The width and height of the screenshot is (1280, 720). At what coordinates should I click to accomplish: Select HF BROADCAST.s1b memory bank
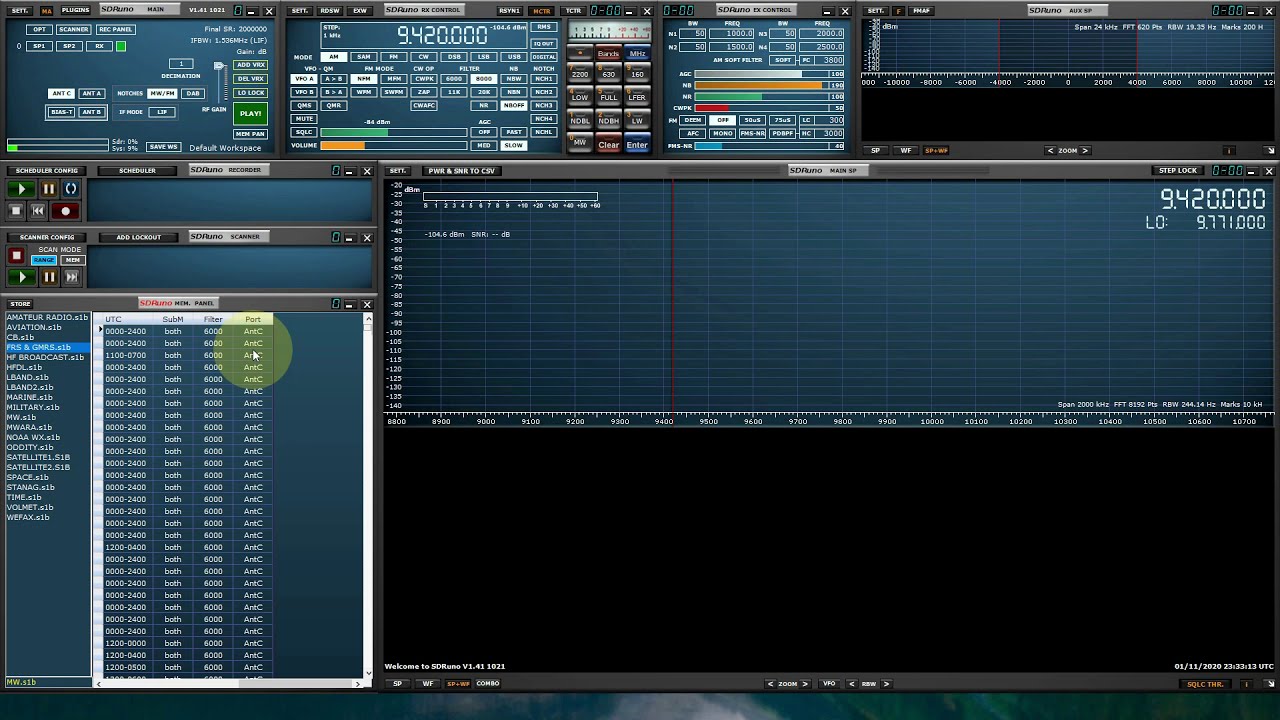[45, 357]
